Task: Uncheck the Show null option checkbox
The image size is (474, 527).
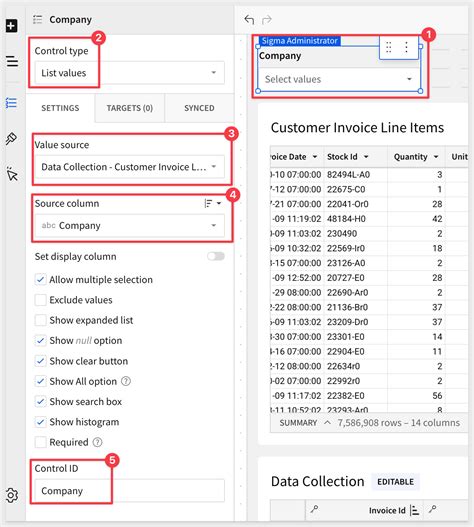Action: pyautogui.click(x=41, y=340)
